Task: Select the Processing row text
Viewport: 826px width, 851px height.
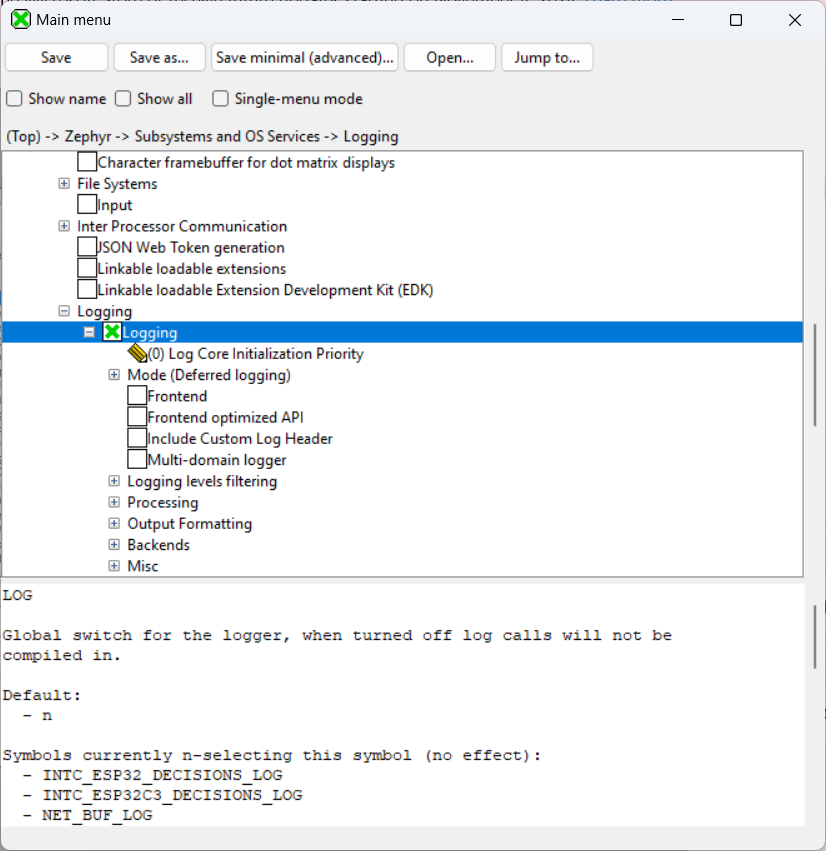Action: tap(163, 503)
